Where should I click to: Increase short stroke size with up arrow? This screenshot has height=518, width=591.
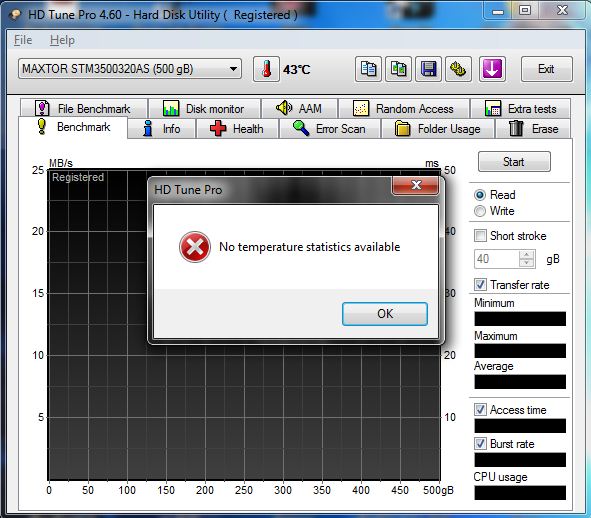click(x=527, y=254)
